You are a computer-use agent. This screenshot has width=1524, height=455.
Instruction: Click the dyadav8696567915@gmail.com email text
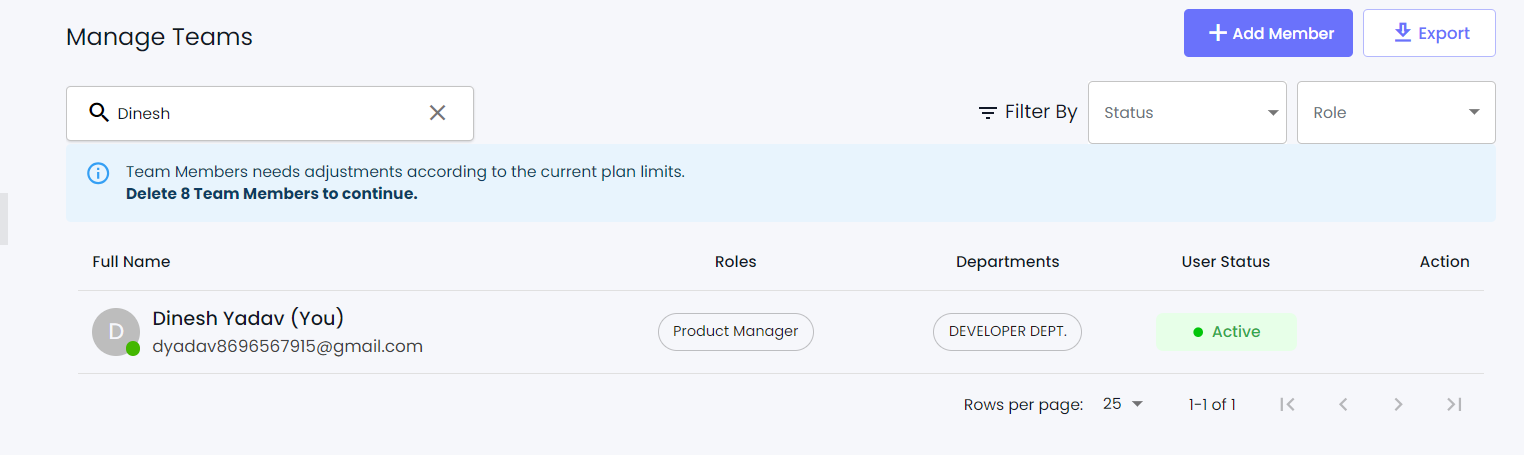pyautogui.click(x=287, y=347)
